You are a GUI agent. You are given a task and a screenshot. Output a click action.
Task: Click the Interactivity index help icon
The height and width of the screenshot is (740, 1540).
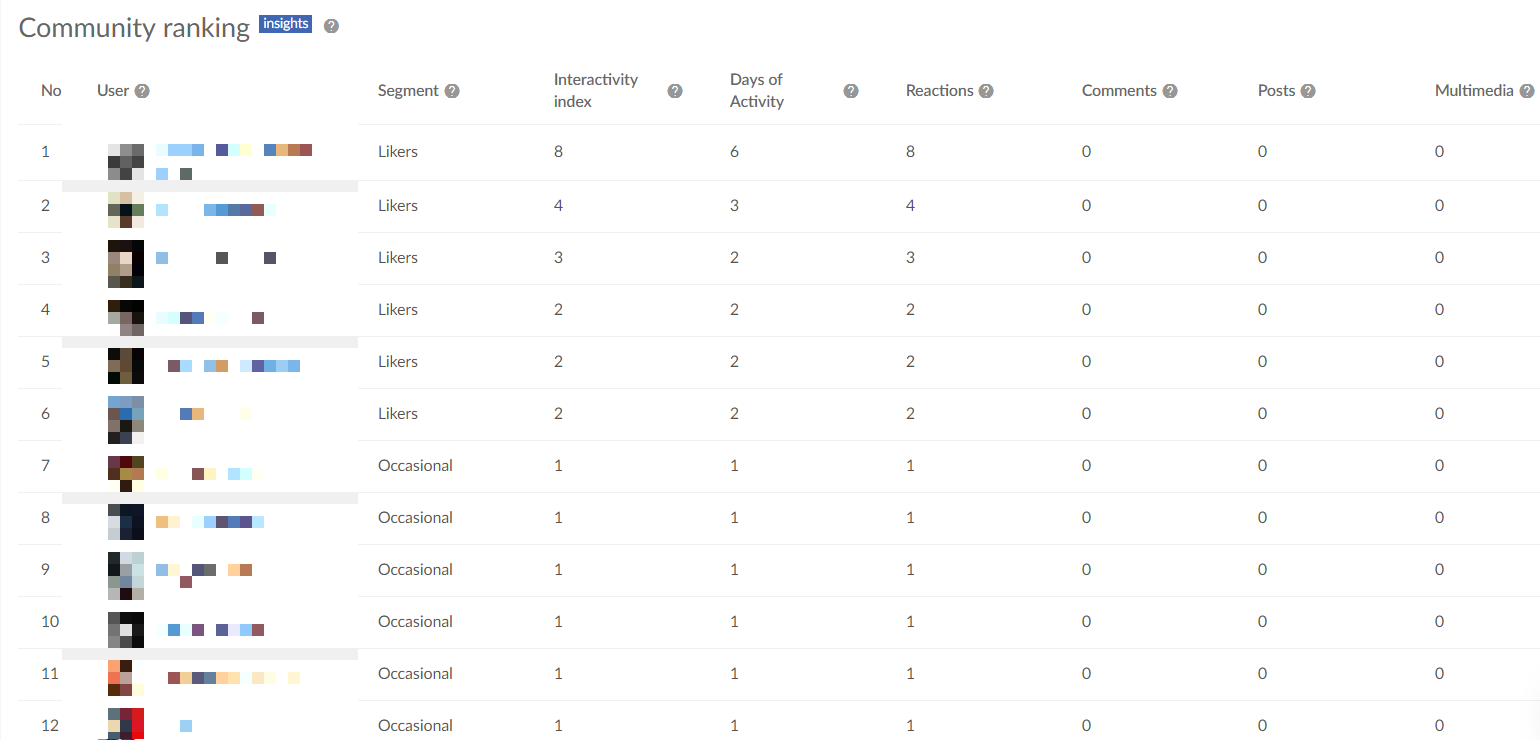tap(675, 91)
